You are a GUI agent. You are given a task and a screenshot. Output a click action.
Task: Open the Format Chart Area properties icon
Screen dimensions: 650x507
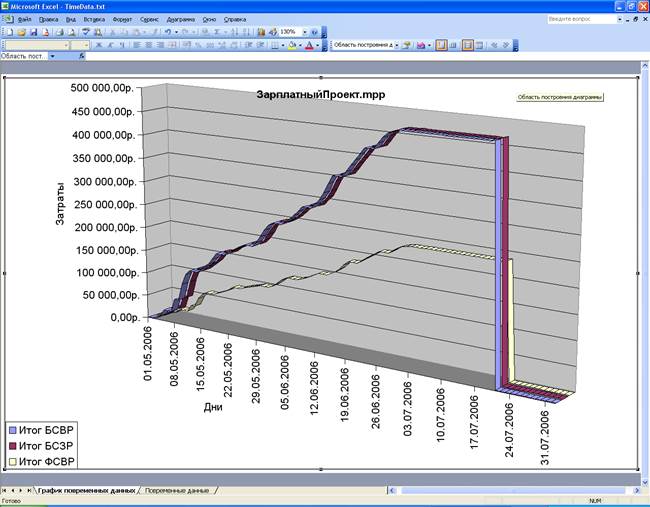tap(407, 45)
